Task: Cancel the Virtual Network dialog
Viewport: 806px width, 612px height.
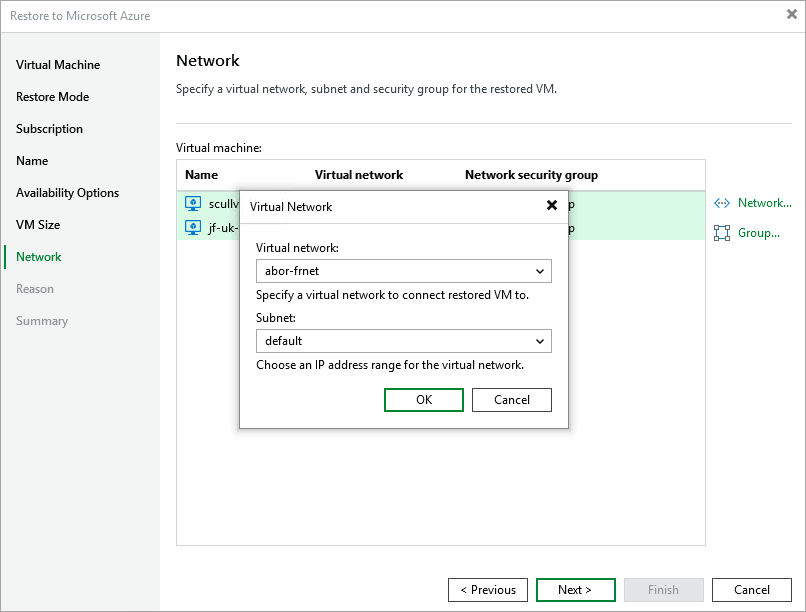Action: (511, 400)
